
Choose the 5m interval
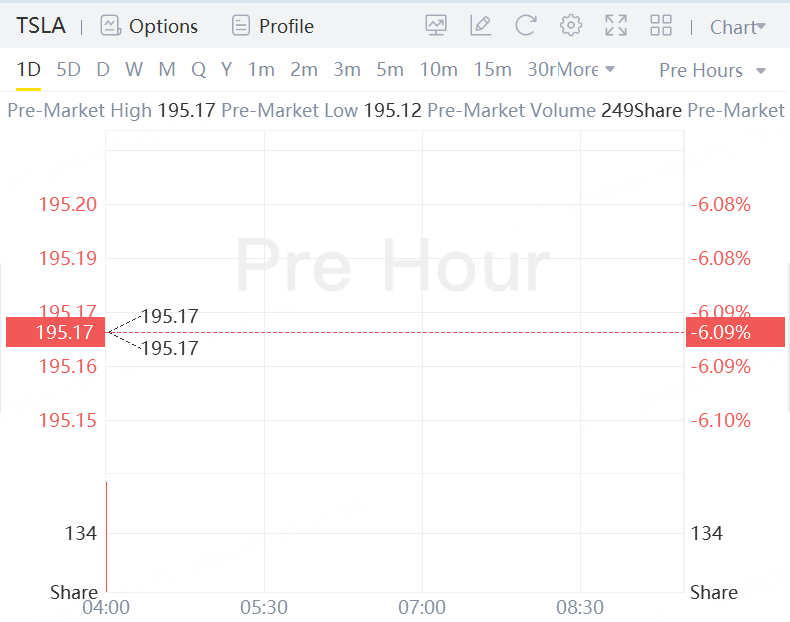(390, 70)
